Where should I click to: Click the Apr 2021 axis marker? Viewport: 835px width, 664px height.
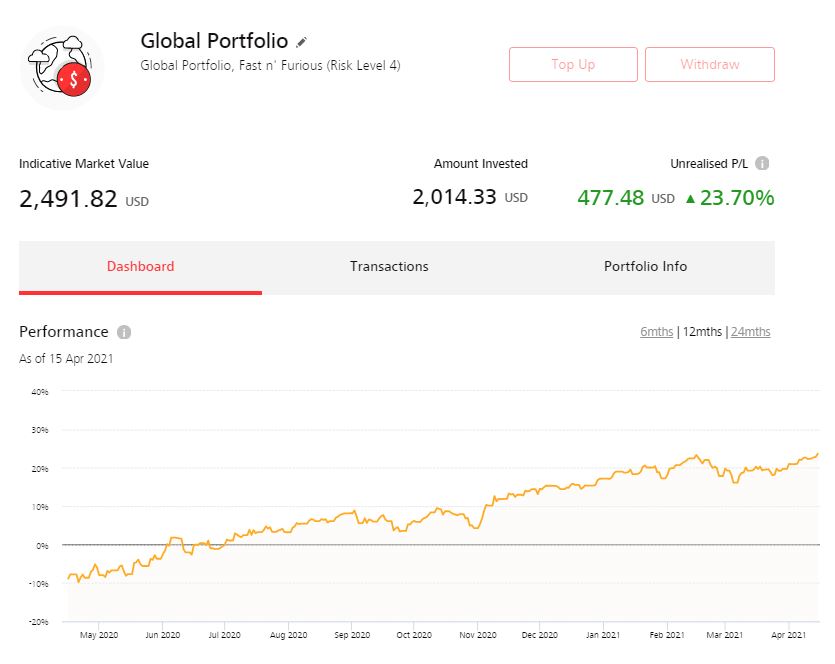(x=789, y=635)
